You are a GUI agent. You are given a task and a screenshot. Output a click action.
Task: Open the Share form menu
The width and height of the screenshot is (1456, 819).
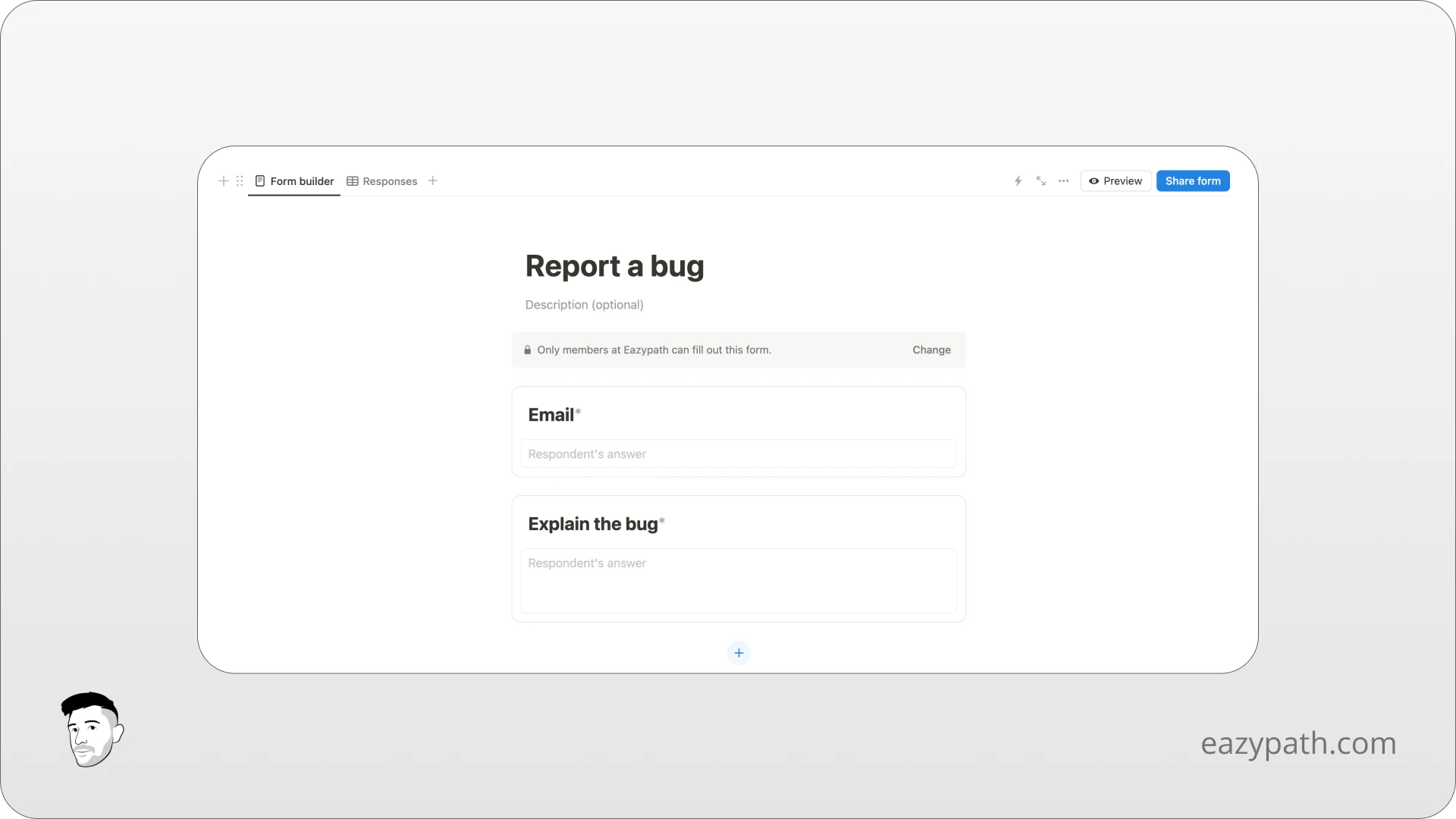point(1193,180)
